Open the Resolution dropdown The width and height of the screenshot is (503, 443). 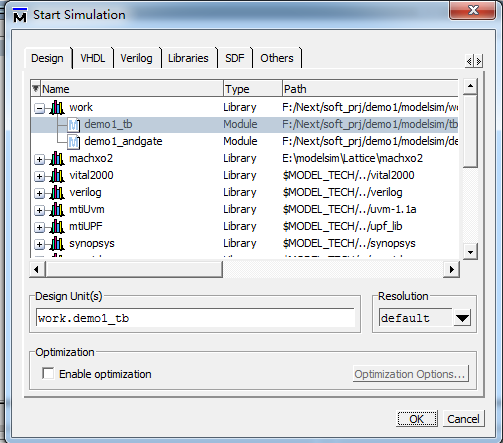462,318
